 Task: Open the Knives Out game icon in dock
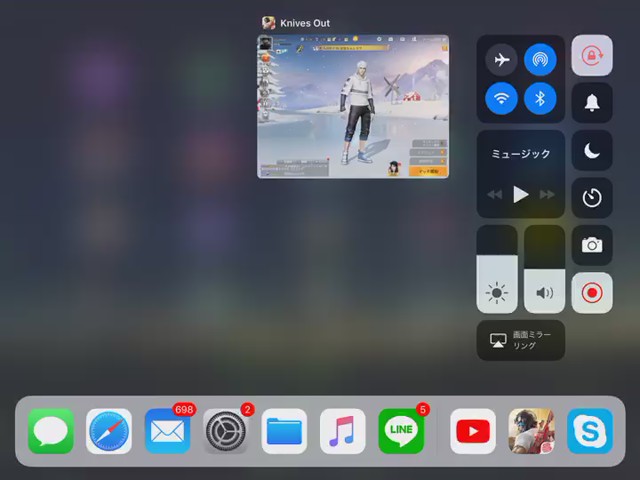pyautogui.click(x=531, y=431)
